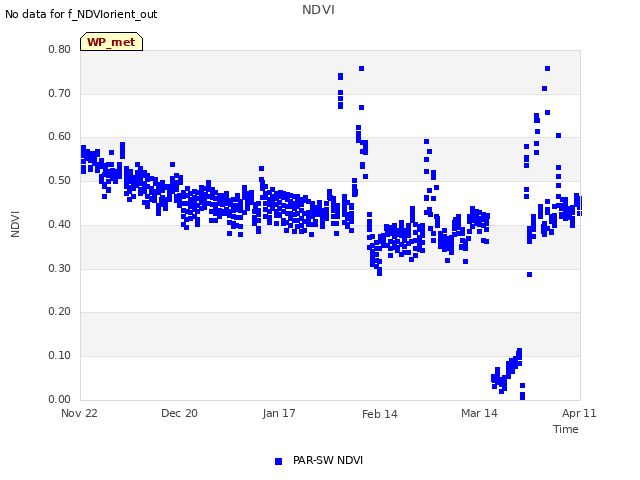Viewport: 640px width, 480px height.
Task: Click the NDVI chart title
Action: [318, 10]
